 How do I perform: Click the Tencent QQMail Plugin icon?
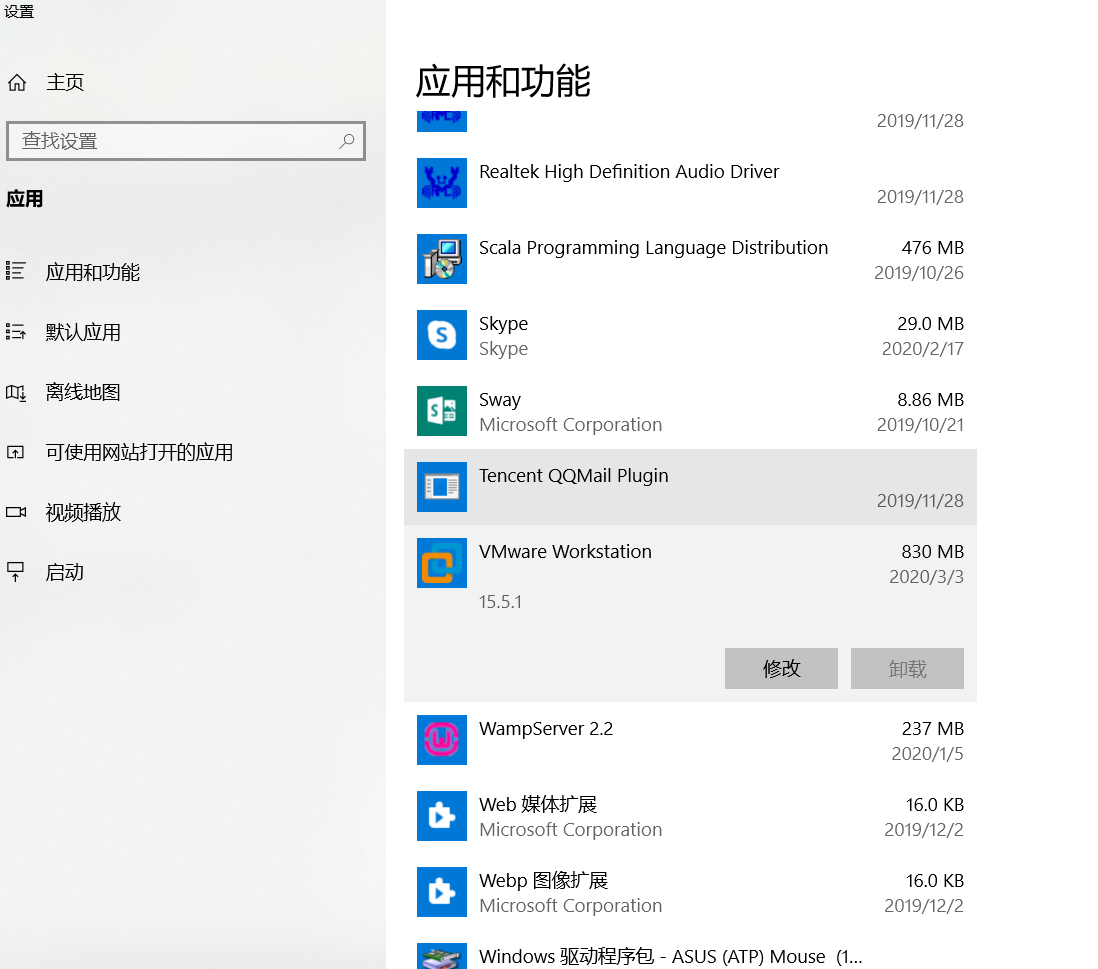click(x=442, y=487)
